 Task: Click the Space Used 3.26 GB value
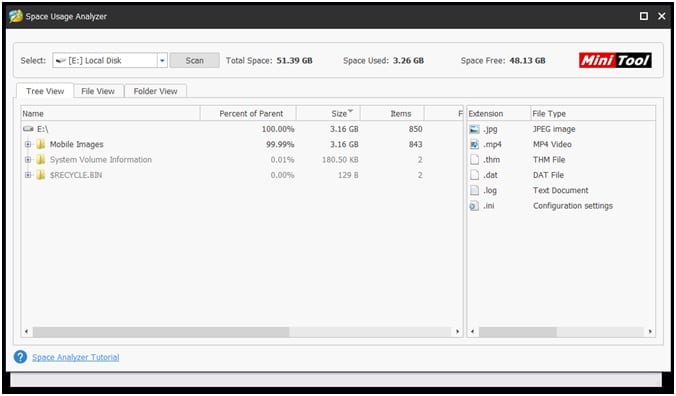tap(408, 60)
